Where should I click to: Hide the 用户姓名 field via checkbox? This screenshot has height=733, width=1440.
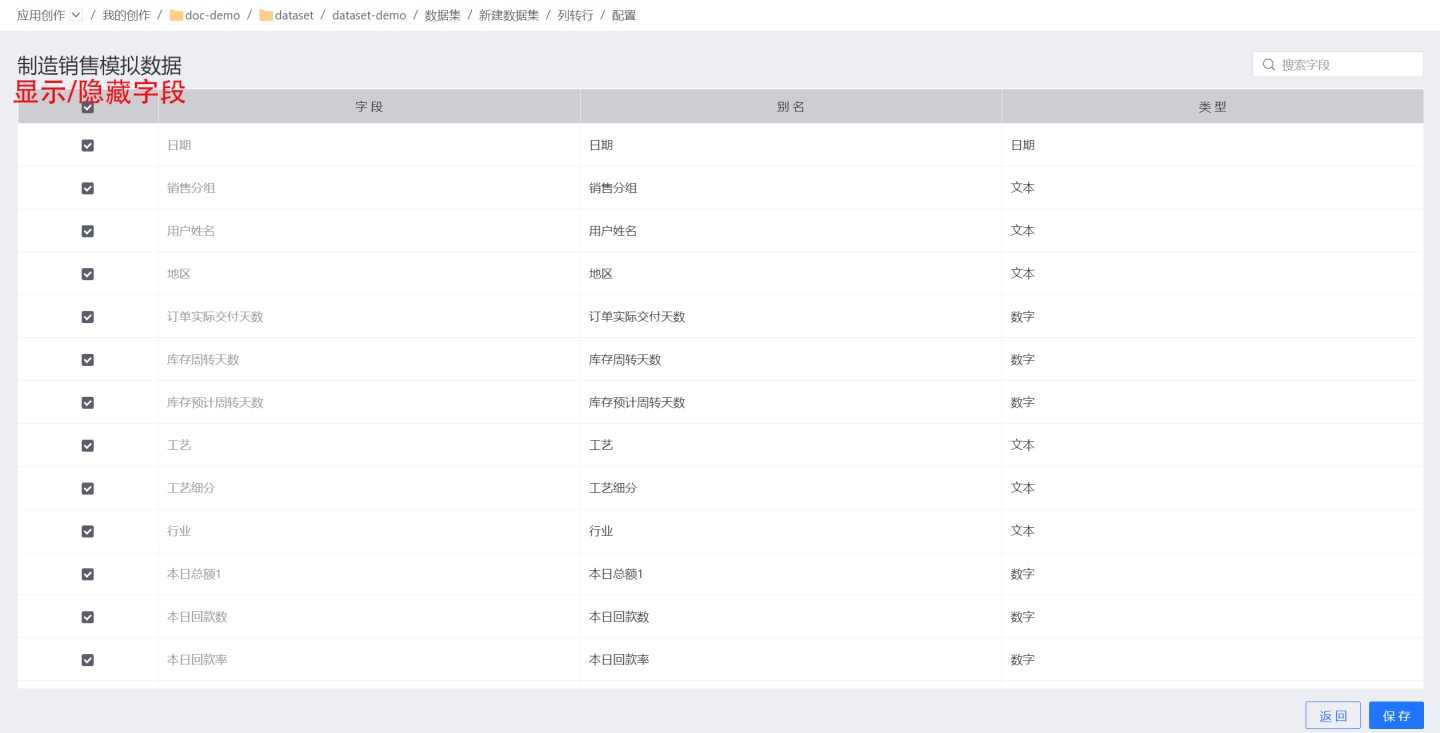coord(88,231)
